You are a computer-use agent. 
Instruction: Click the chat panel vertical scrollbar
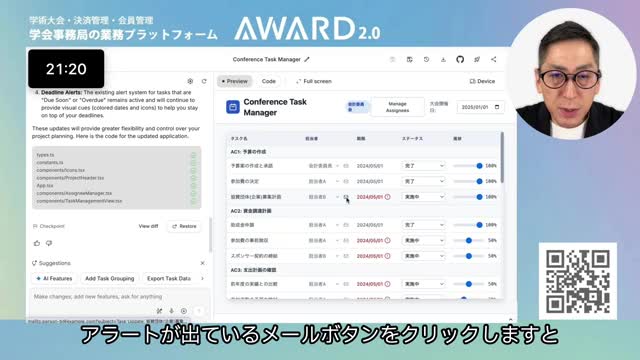[211, 235]
